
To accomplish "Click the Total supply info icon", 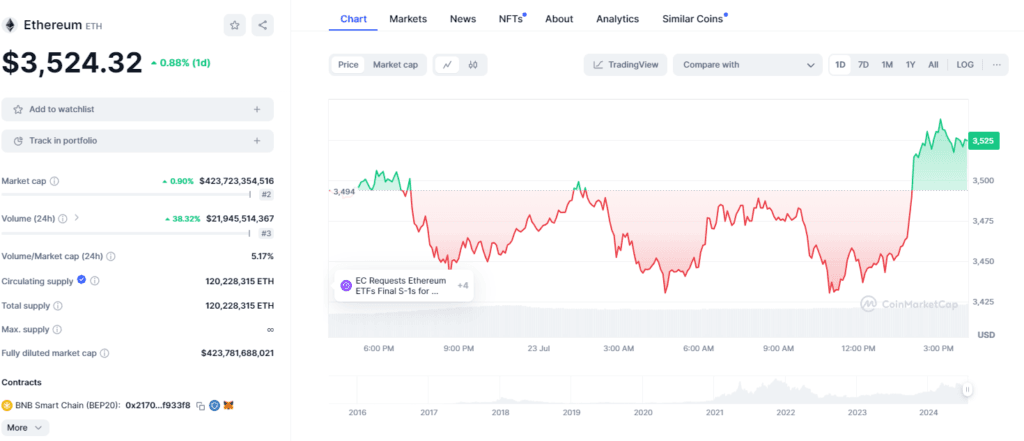I will [57, 306].
